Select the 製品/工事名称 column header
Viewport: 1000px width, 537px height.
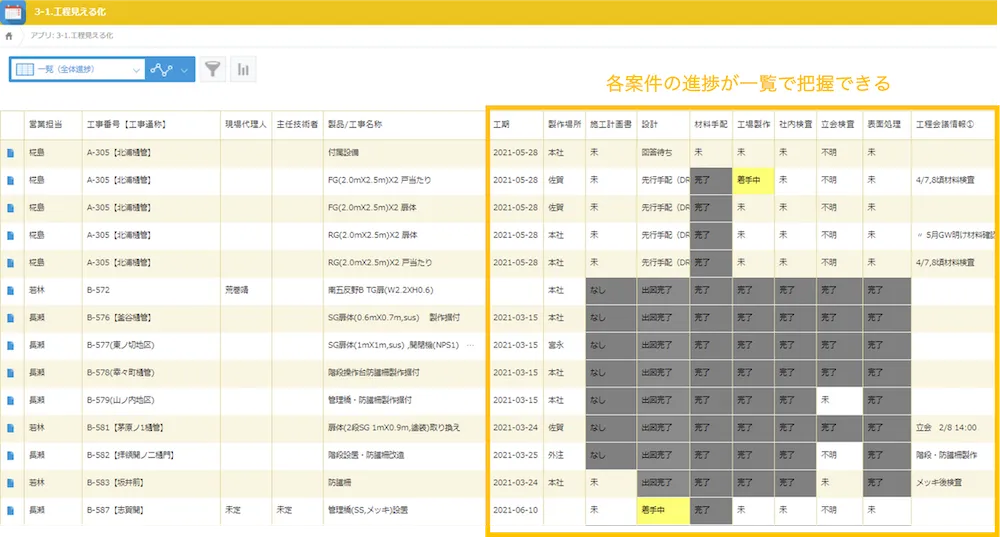[x=354, y=125]
